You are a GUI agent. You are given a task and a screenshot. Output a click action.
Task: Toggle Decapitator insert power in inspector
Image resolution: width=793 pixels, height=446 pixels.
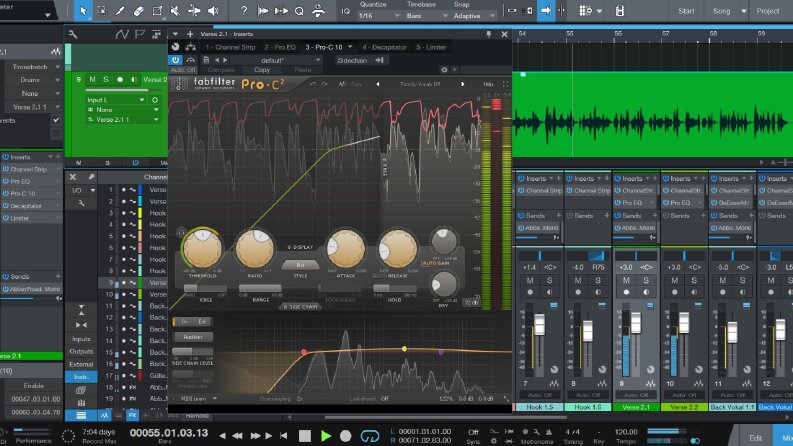[x=6, y=205]
